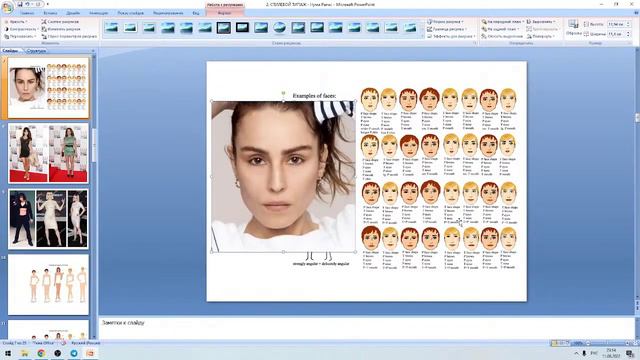Open the Выровнять (align) dropdown
The width and height of the screenshot is (640, 360).
click(x=541, y=21)
